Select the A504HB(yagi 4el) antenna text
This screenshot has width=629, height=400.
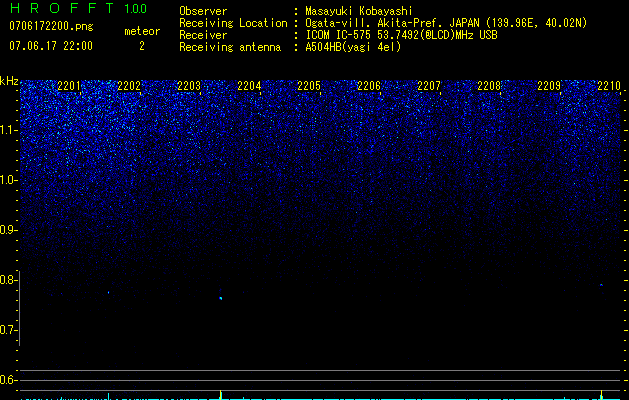[x=353, y=47]
